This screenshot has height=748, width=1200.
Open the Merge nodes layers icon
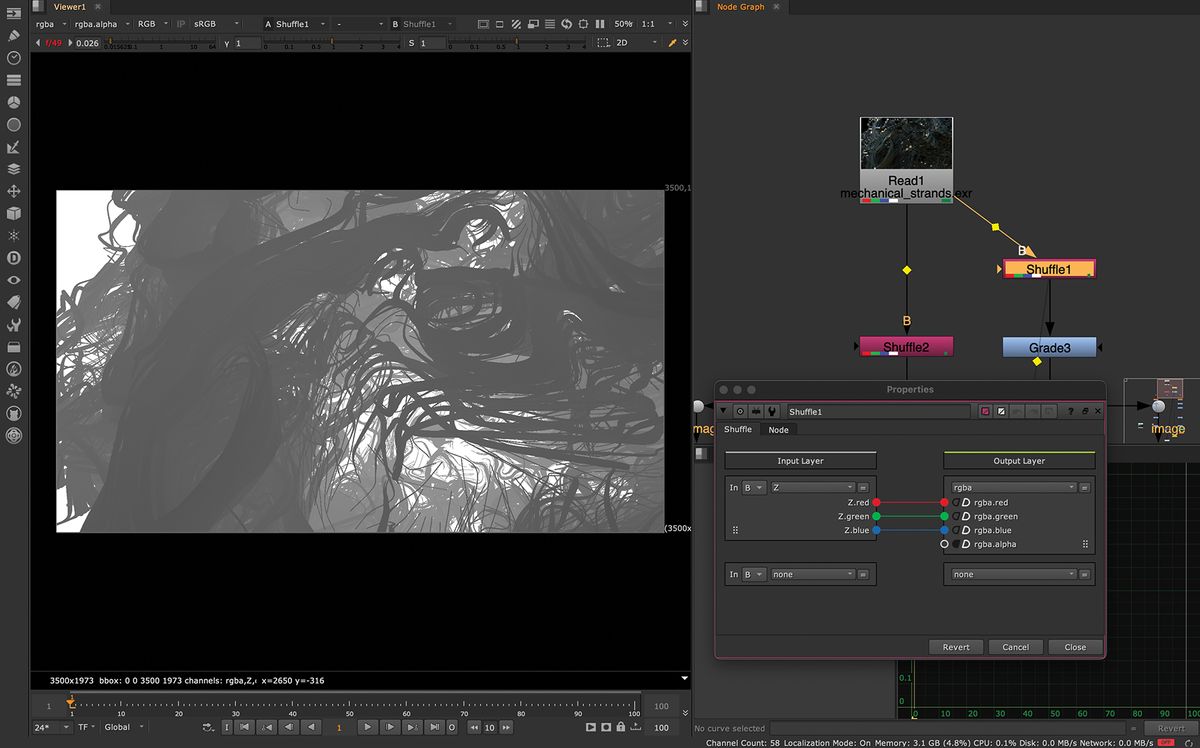pos(13,168)
